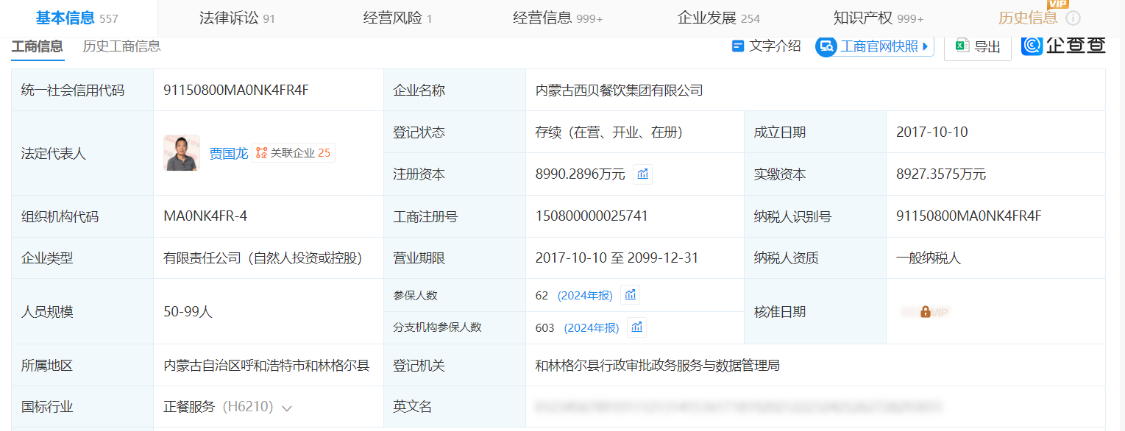The height and width of the screenshot is (431, 1125).
Task: Select the 工商信息 sub-tab
Action: point(37,47)
